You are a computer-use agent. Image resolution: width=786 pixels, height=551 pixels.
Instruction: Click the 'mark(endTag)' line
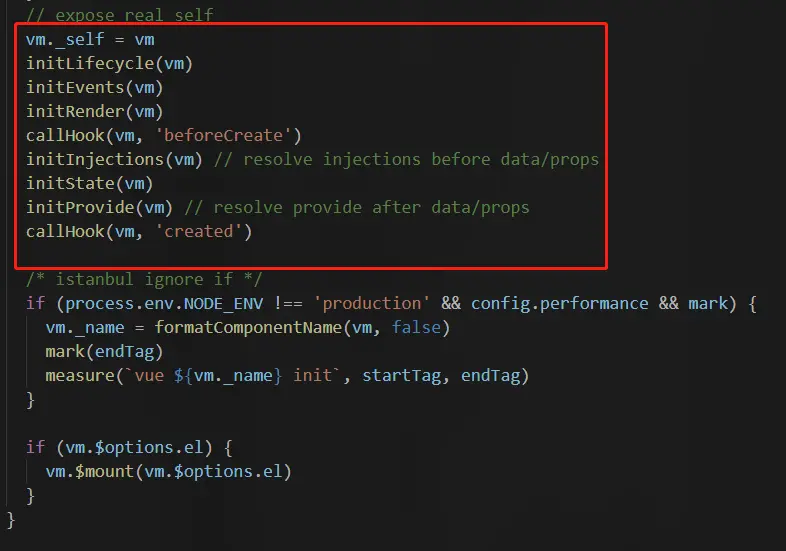(x=104, y=351)
